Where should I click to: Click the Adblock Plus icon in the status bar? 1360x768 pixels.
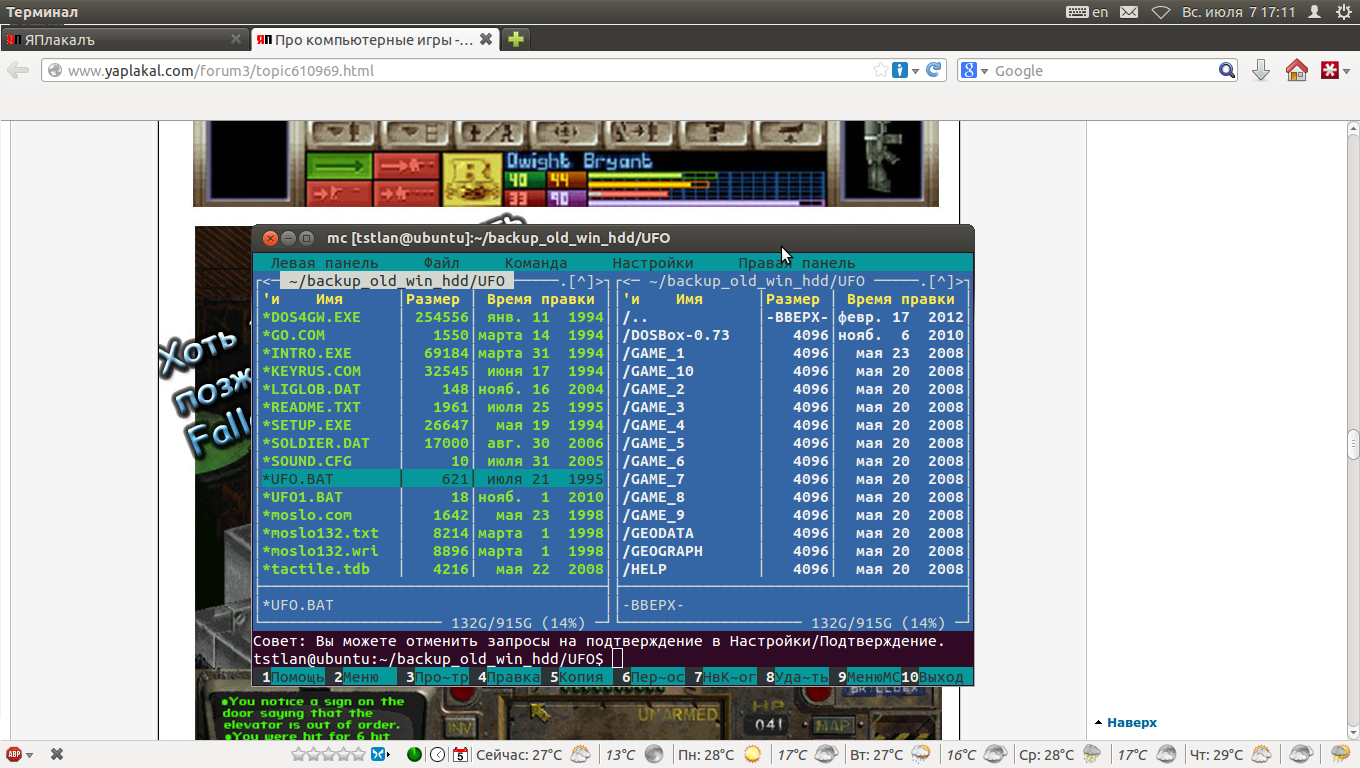(x=15, y=754)
